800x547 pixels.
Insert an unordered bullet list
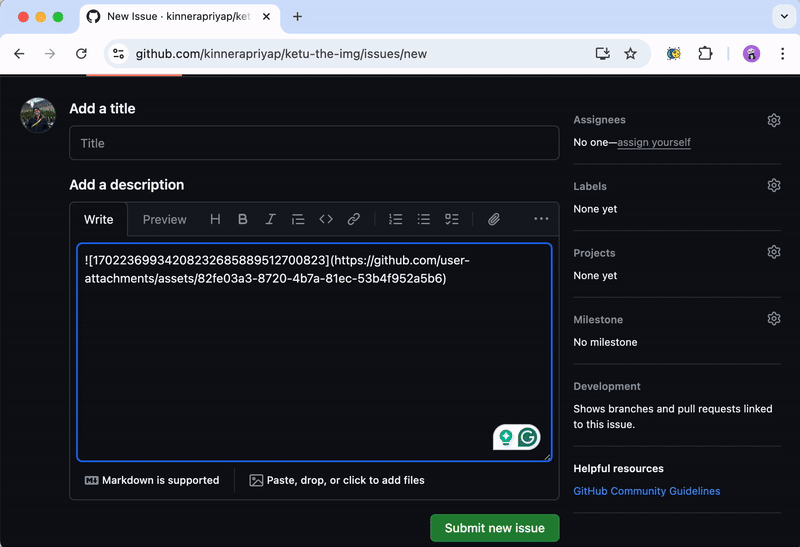pyautogui.click(x=423, y=219)
